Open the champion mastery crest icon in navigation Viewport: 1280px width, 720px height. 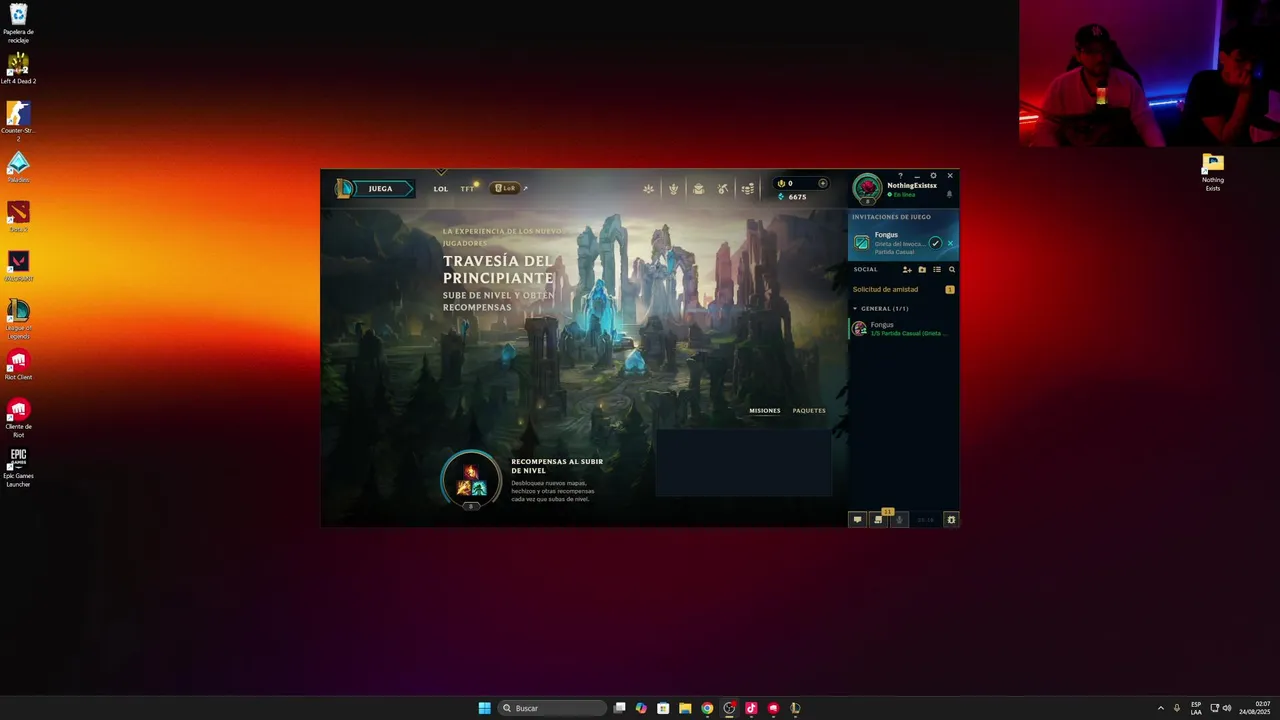pyautogui.click(x=674, y=188)
